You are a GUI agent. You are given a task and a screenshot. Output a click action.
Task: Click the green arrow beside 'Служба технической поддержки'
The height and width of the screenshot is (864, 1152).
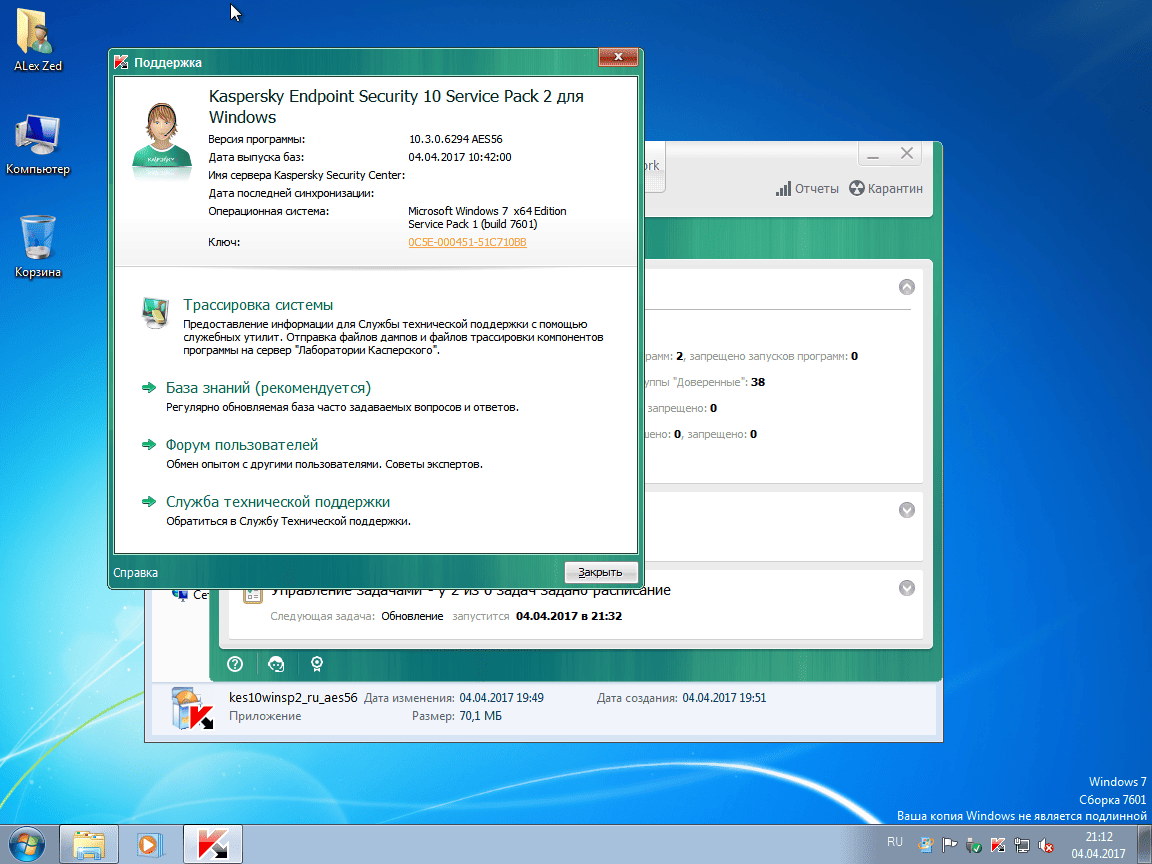149,501
